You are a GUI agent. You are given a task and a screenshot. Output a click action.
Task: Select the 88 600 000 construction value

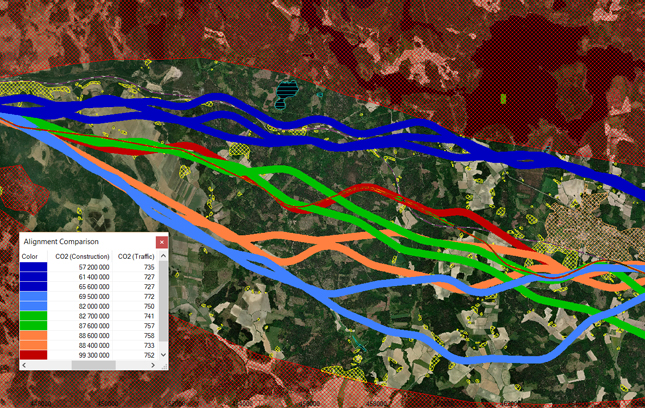(x=94, y=336)
